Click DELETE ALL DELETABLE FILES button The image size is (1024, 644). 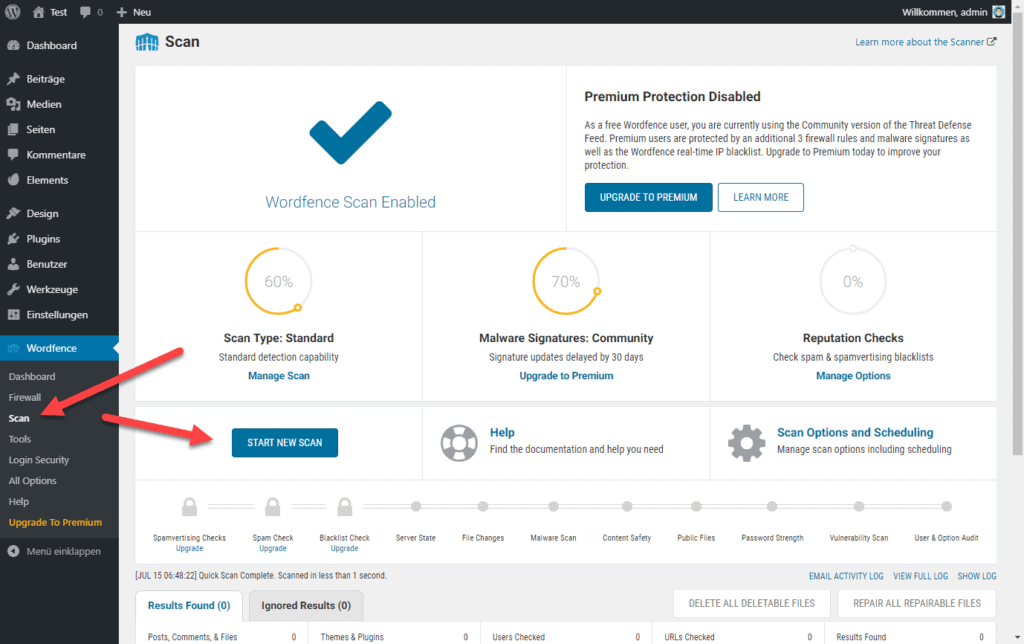(x=752, y=604)
